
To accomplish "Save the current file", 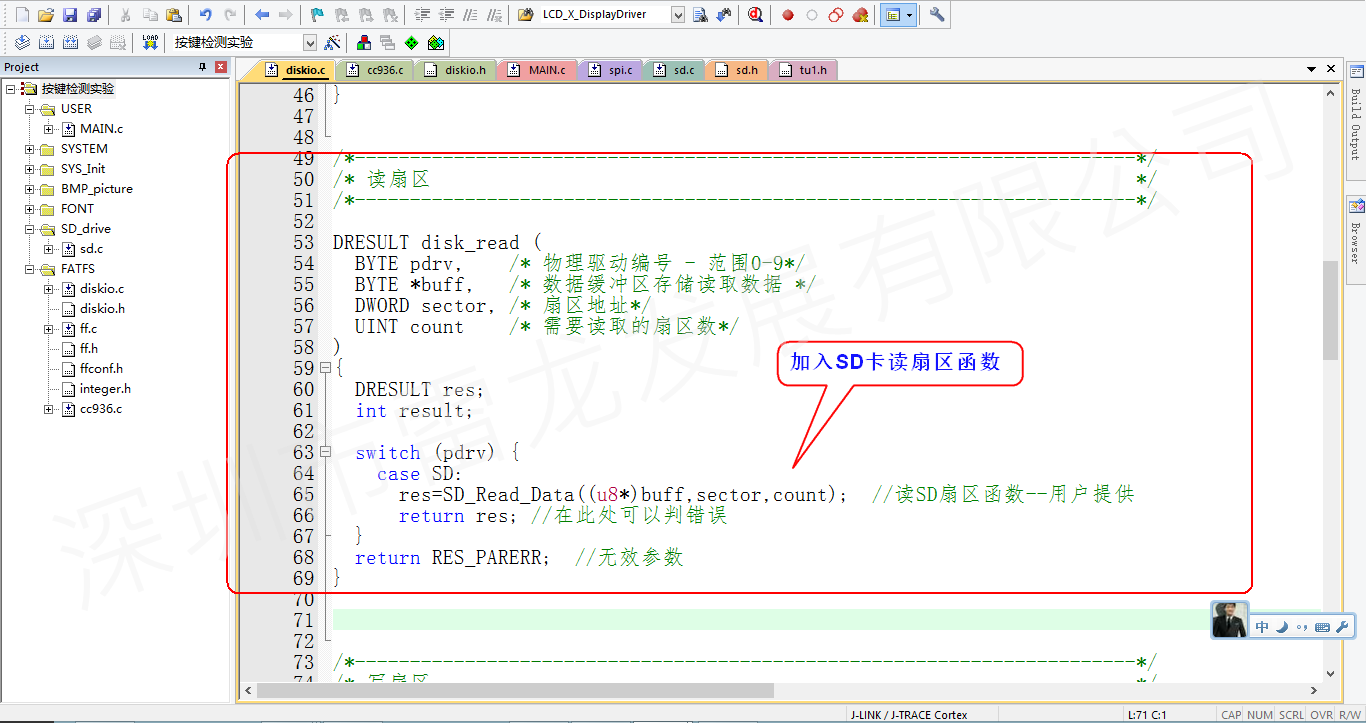I will click(70, 15).
